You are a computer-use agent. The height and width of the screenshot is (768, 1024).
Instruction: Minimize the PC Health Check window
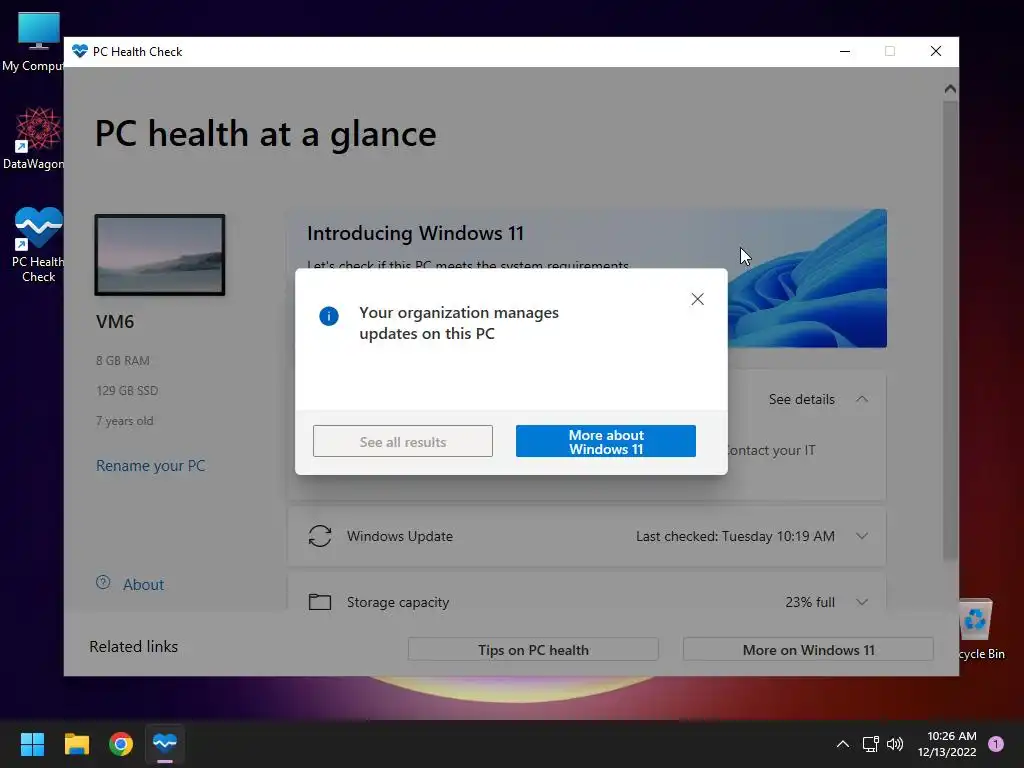point(845,51)
